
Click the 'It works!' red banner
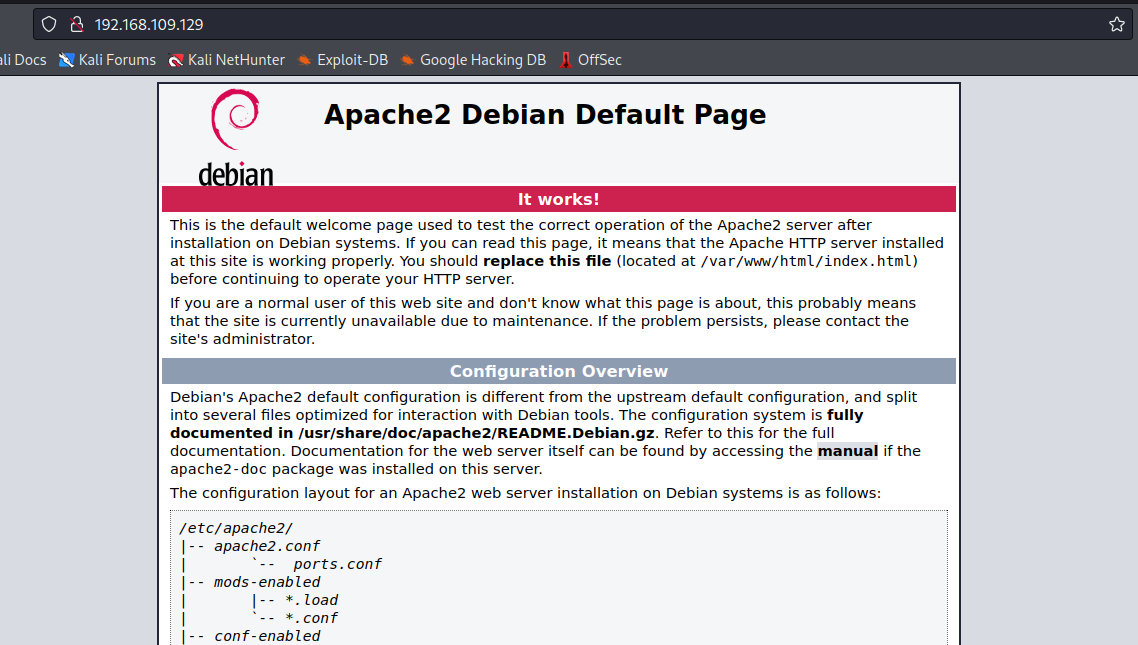pyautogui.click(x=559, y=199)
